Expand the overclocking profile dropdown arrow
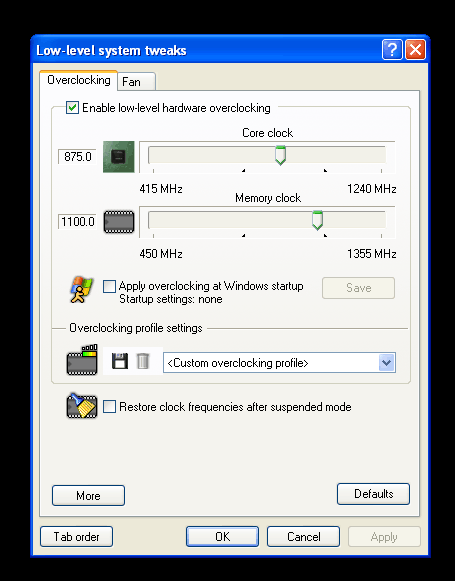Image resolution: width=455 pixels, height=581 pixels. [x=387, y=363]
